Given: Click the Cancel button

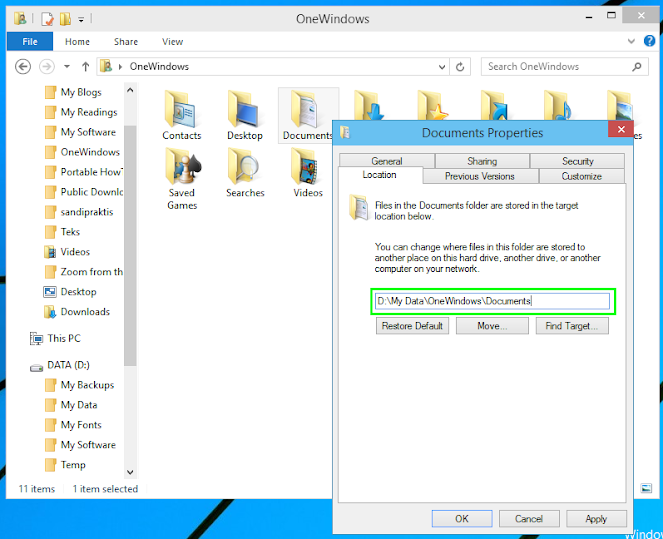Looking at the screenshot, I should click(x=529, y=519).
